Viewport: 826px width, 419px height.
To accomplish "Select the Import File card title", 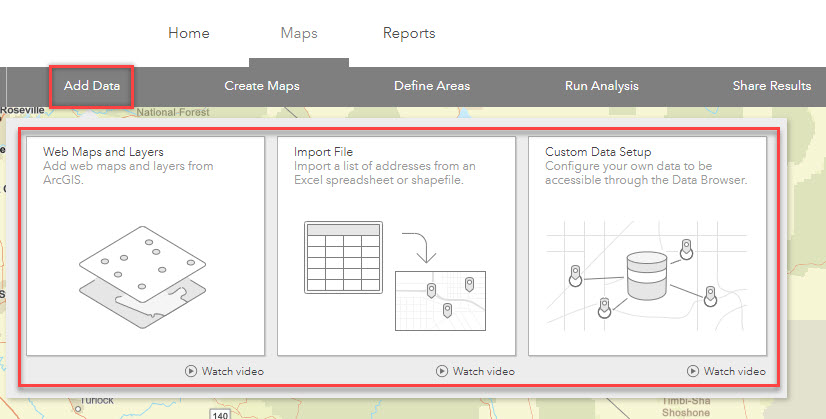I will click(323, 152).
